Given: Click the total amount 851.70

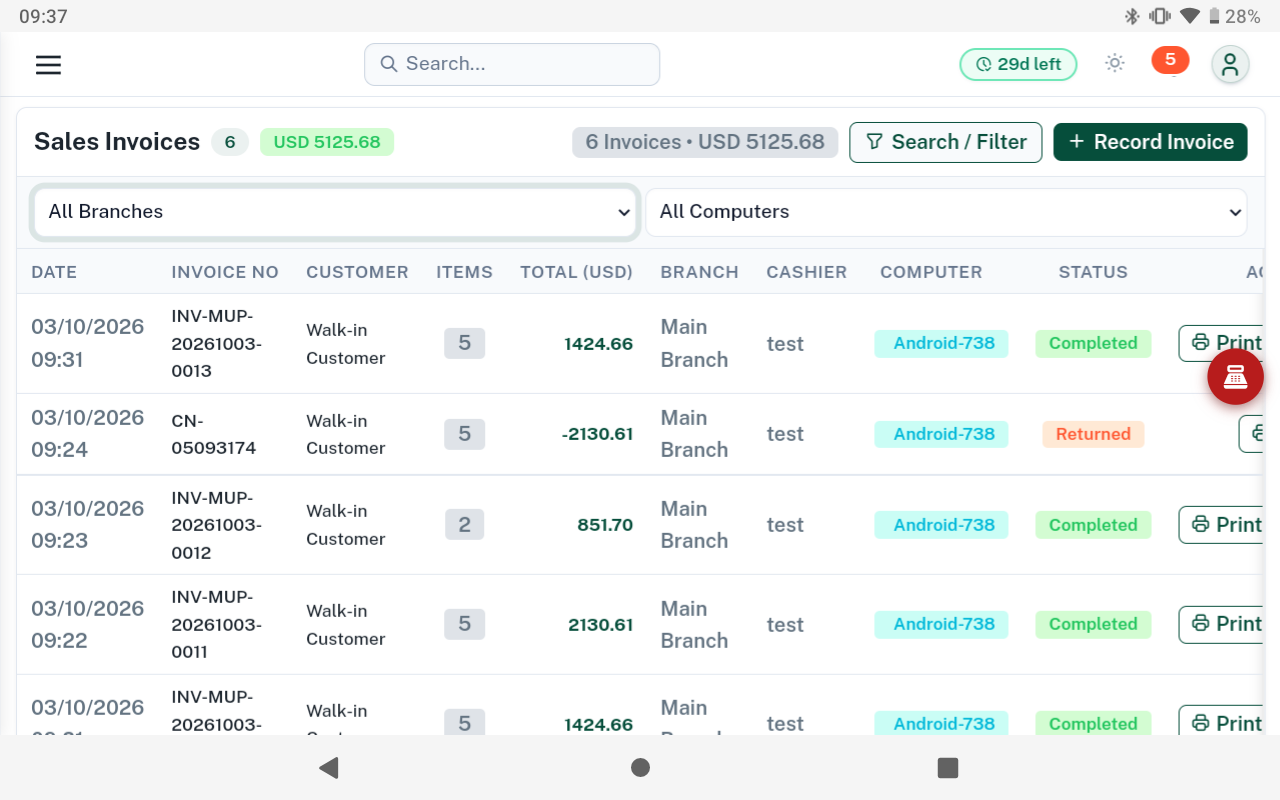Looking at the screenshot, I should click(605, 525).
